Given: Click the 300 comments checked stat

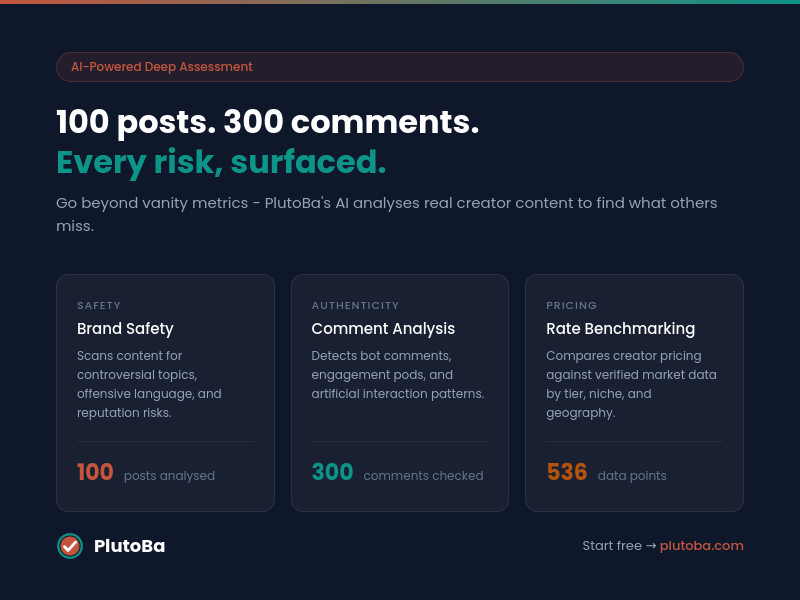Looking at the screenshot, I should [x=397, y=473].
